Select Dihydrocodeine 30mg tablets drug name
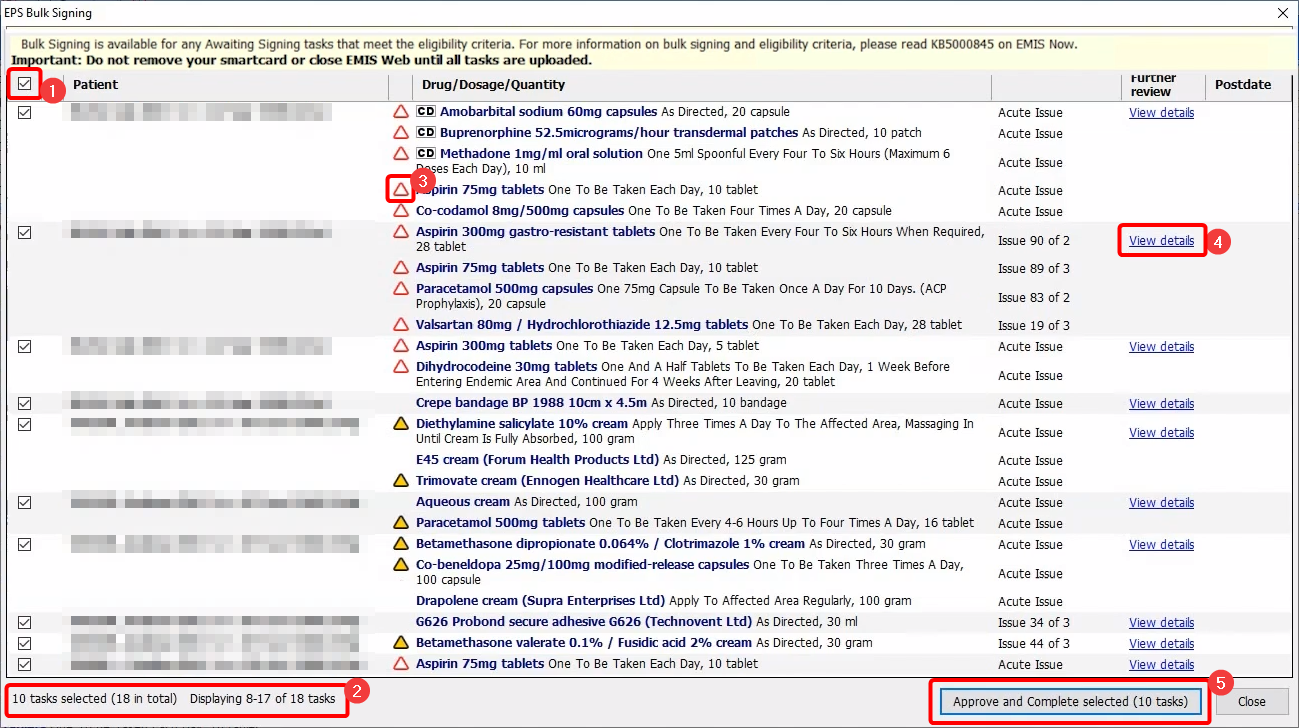This screenshot has height=728, width=1299. pyautogui.click(x=507, y=367)
